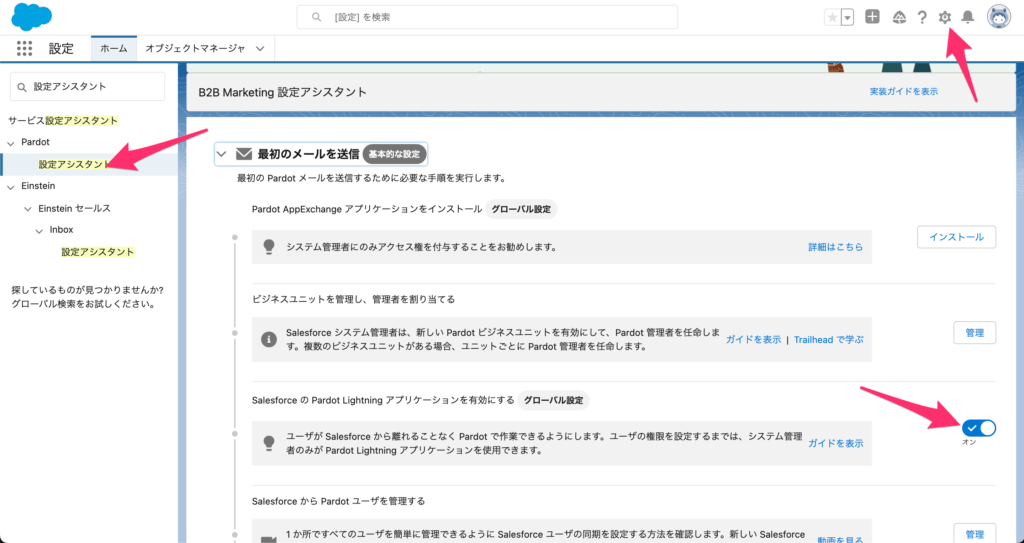Click the Salesforce から Pardot ユーザを管理する heading
The width and height of the screenshot is (1024, 543).
[338, 501]
